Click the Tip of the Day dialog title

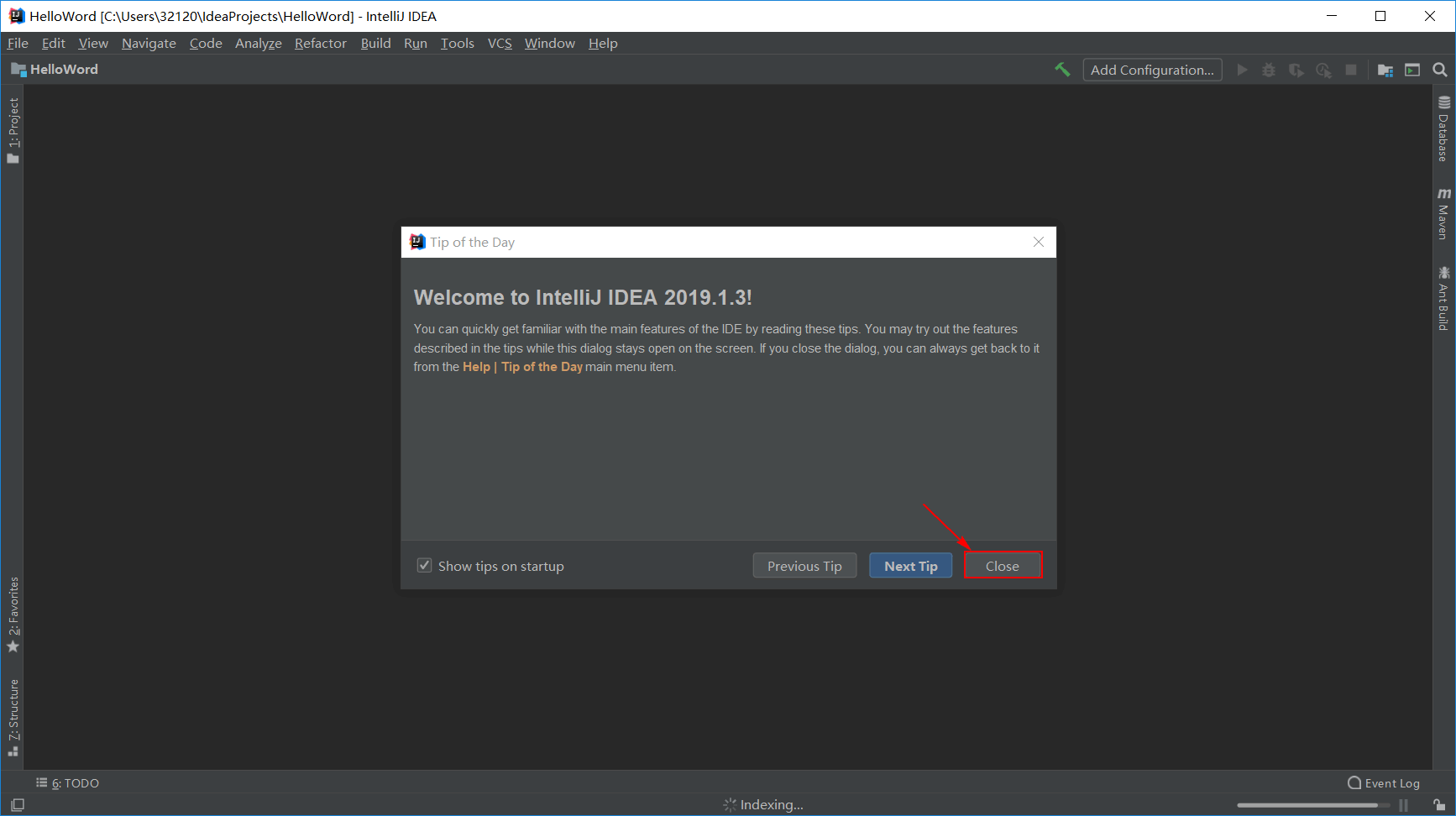click(x=473, y=243)
